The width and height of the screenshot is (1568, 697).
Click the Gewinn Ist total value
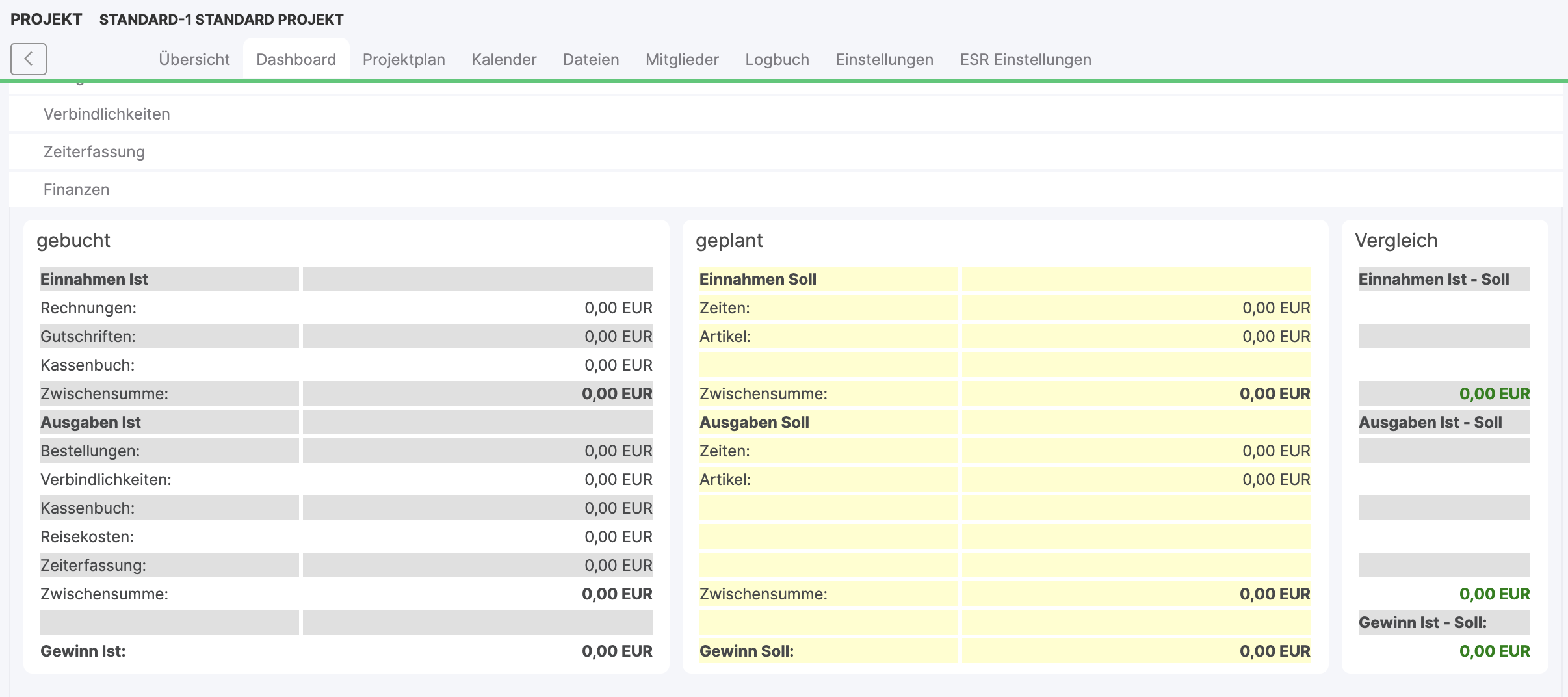[616, 651]
